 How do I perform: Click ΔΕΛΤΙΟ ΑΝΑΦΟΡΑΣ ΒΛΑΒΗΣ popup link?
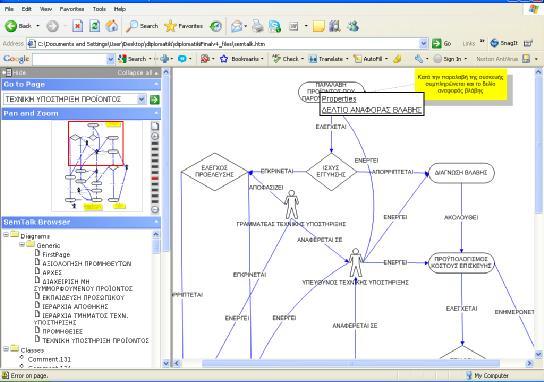point(372,110)
